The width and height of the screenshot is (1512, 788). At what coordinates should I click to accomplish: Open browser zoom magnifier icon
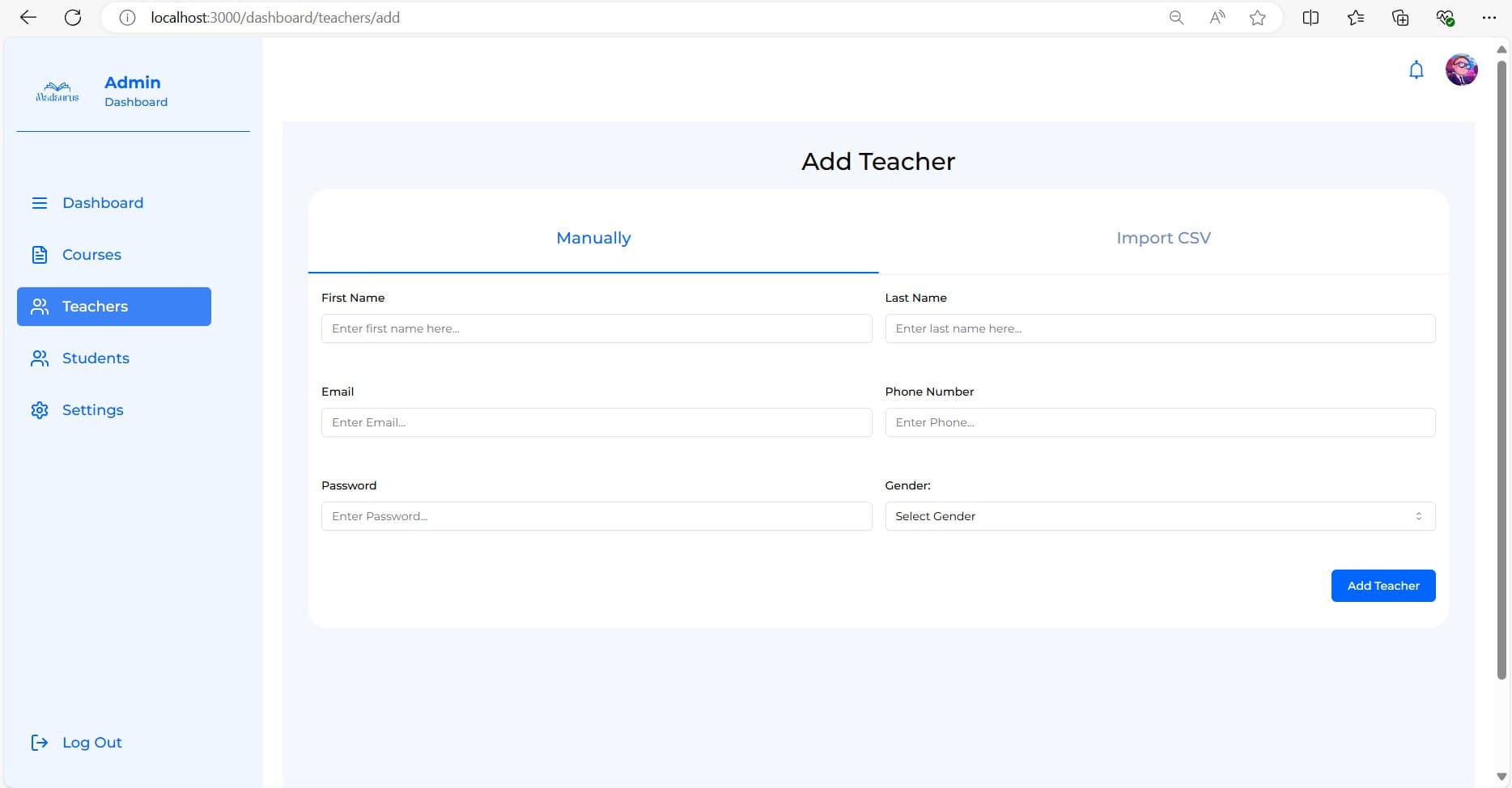point(1176,18)
